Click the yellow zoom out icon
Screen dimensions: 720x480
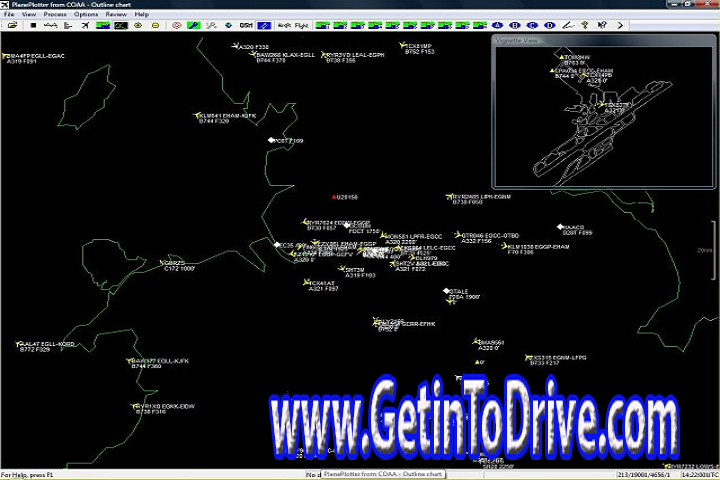tap(155, 25)
